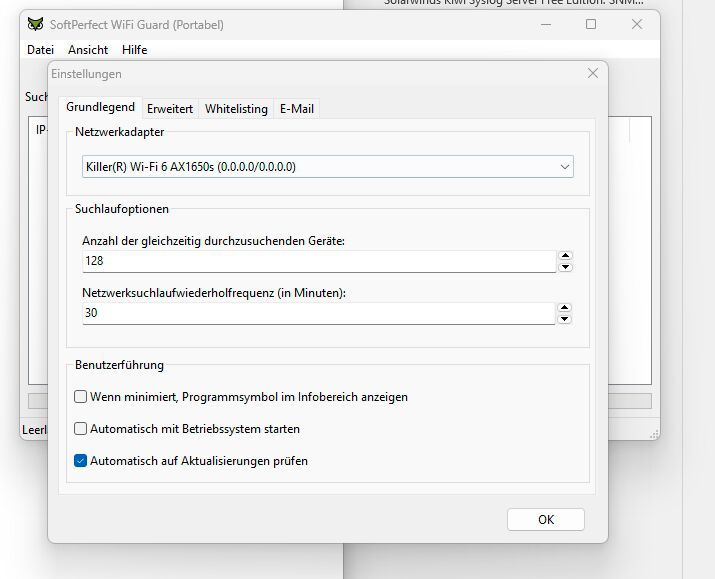
Task: Enable Automatisch mit Betriebssystem starten
Action: click(x=80, y=429)
